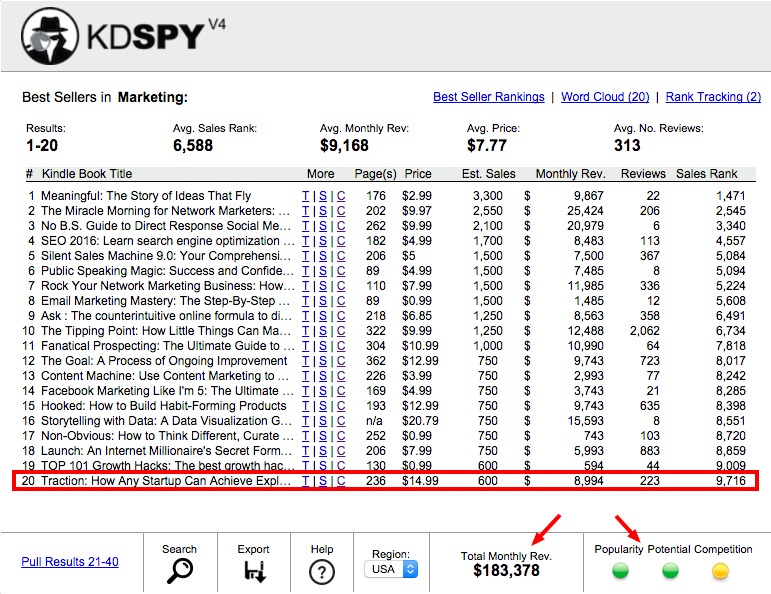The image size is (771, 594).
Task: Click Avg. Price value $7.77
Action: [x=487, y=146]
